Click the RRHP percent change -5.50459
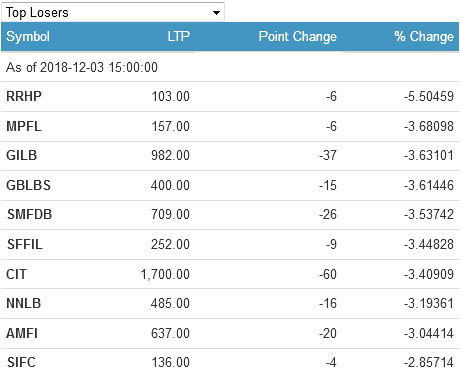This screenshot has height=370, width=461. point(429,96)
